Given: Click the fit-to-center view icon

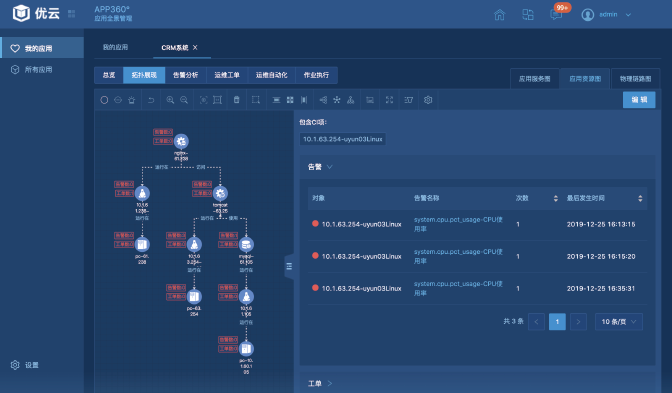Looking at the screenshot, I should (204, 100).
